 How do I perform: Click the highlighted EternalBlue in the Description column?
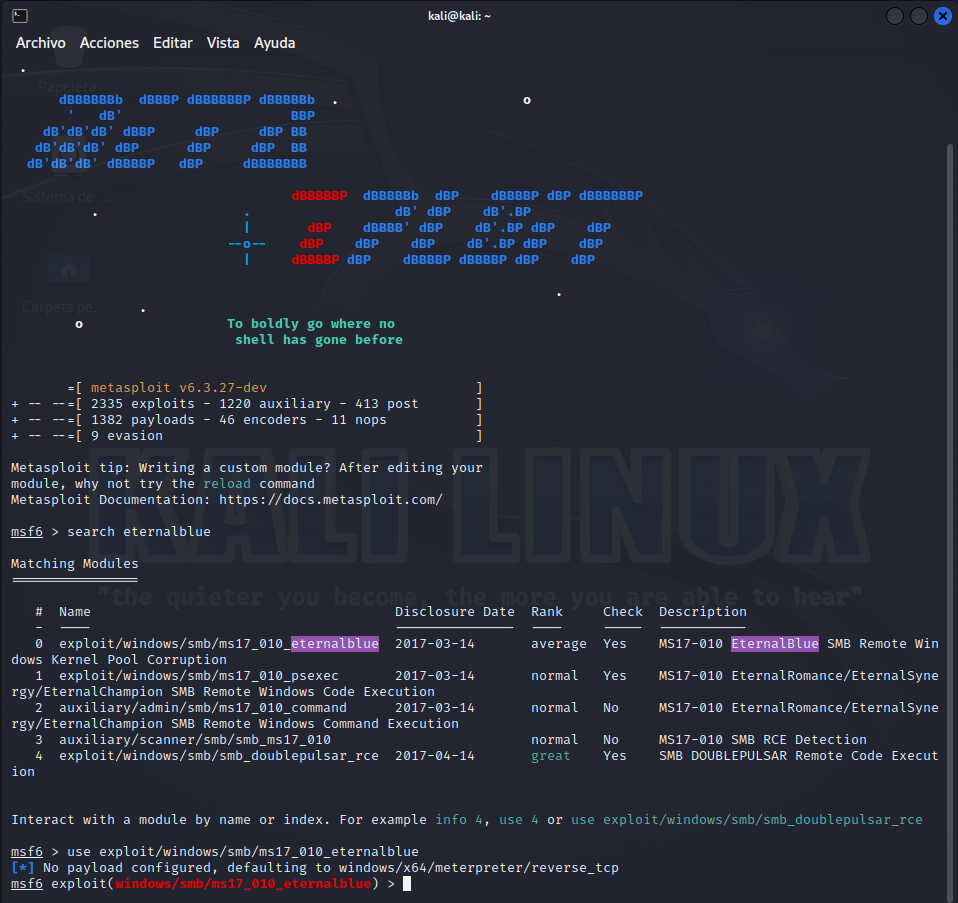click(x=774, y=644)
